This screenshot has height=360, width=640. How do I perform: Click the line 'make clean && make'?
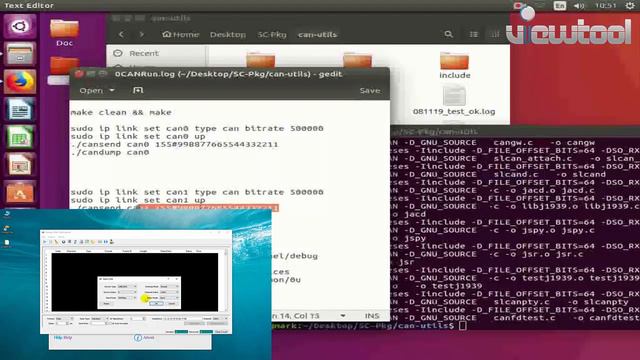pos(121,112)
